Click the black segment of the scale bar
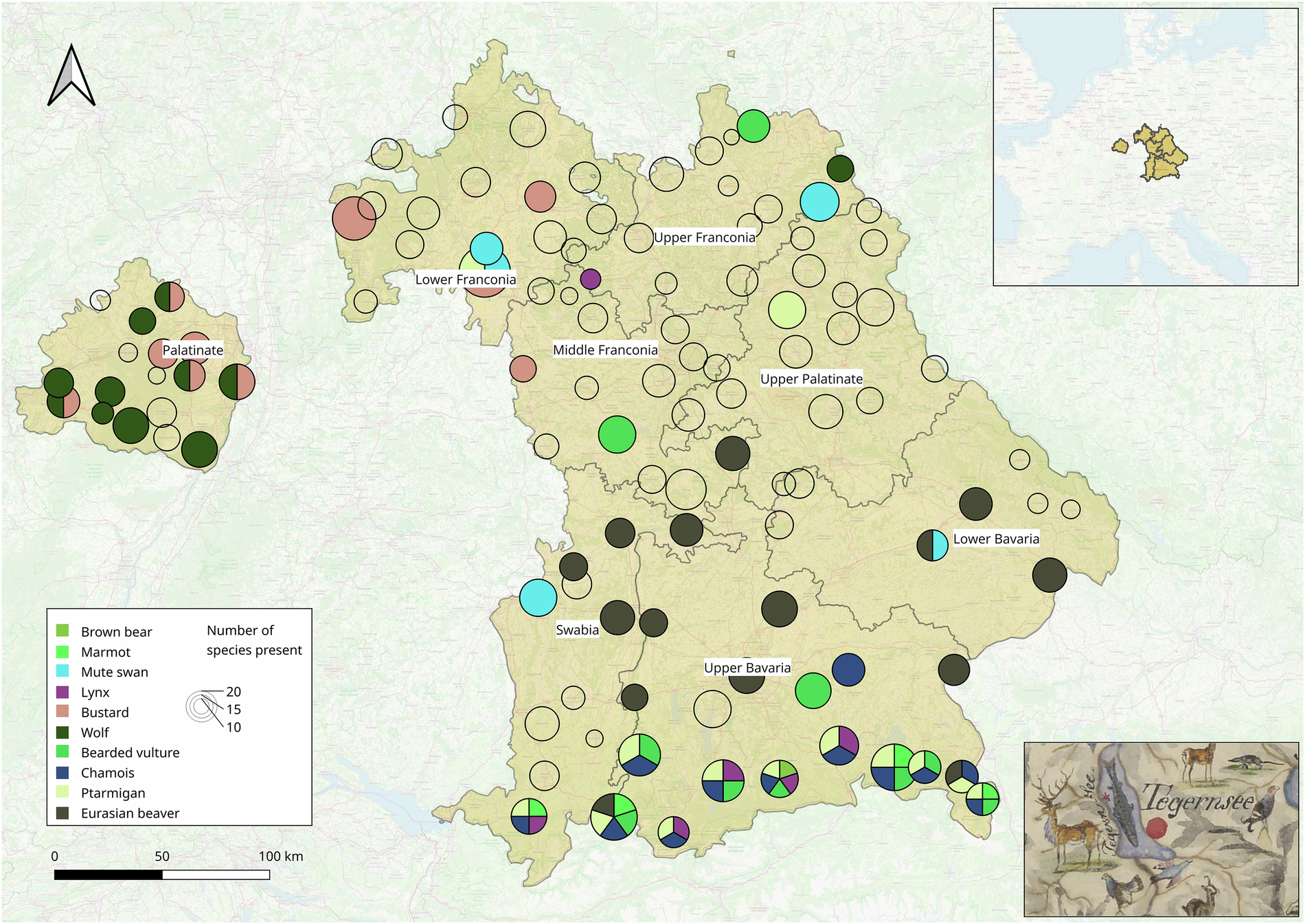Viewport: 1305px width, 924px height. (109, 875)
